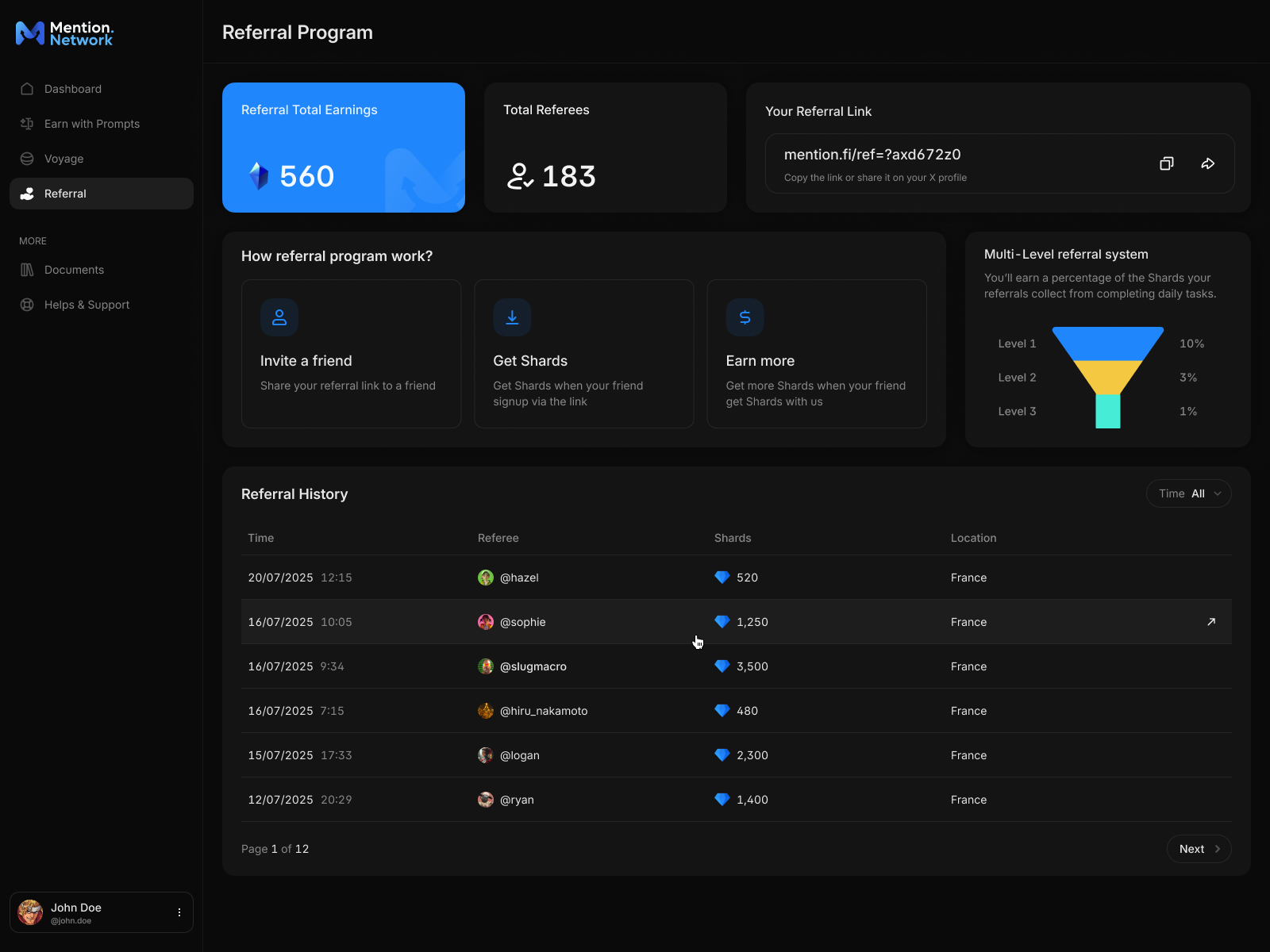The width and height of the screenshot is (1270, 952).
Task: Click the shard gem next to 1,400
Action: [x=722, y=800]
